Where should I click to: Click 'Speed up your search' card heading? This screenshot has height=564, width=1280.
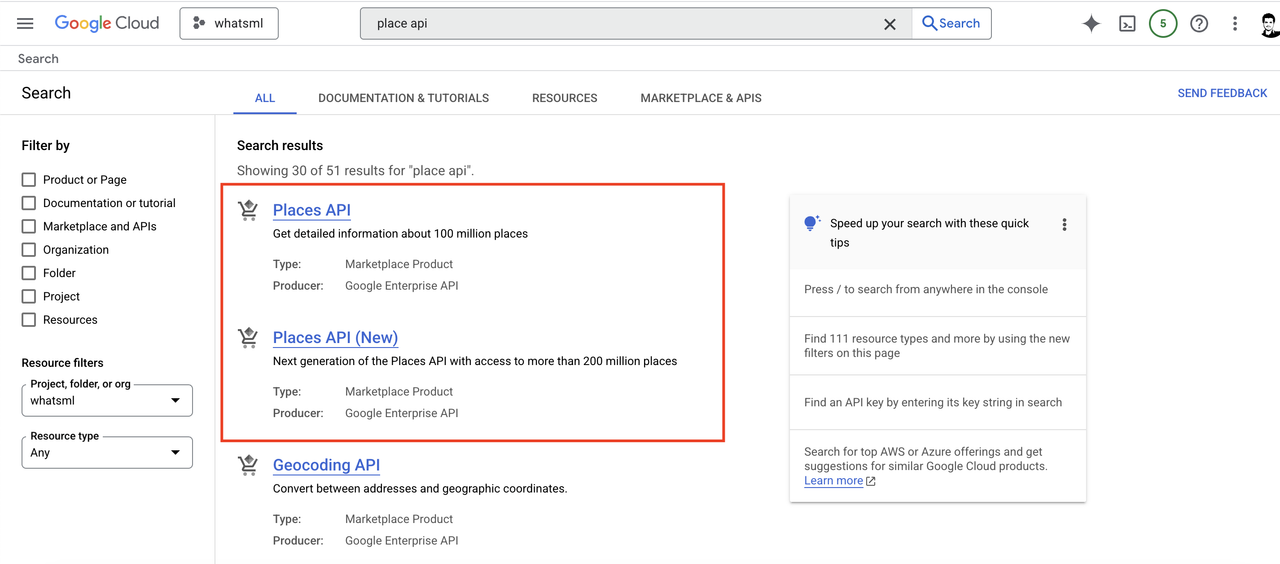[929, 233]
